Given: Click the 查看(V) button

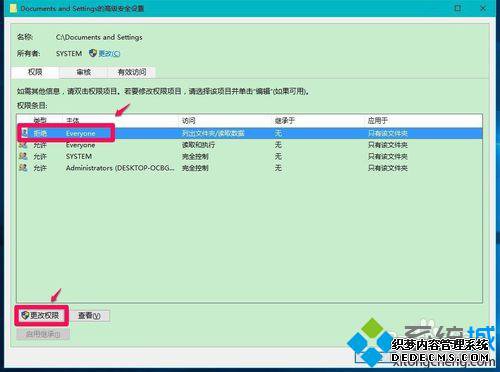Looking at the screenshot, I should (x=89, y=316).
